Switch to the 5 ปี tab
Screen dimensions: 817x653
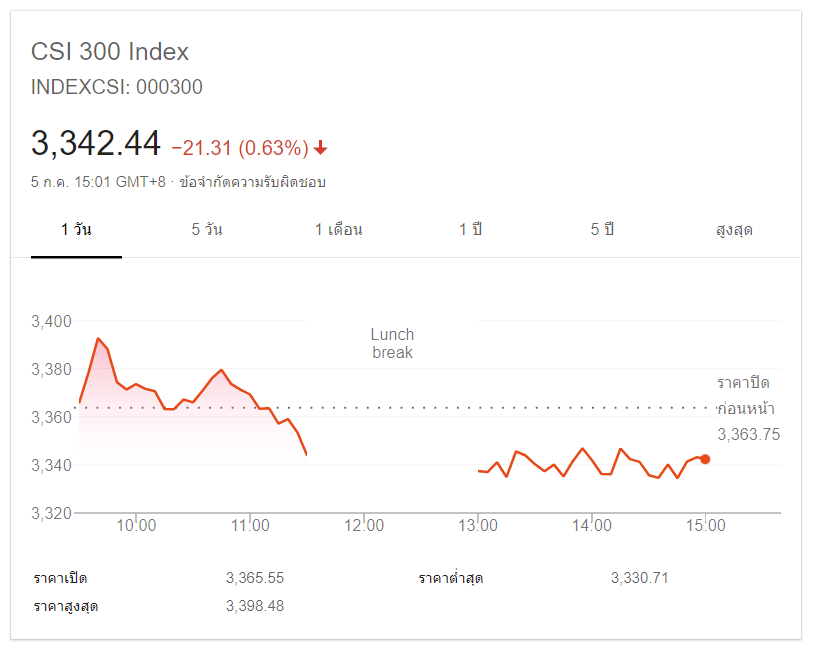click(602, 230)
